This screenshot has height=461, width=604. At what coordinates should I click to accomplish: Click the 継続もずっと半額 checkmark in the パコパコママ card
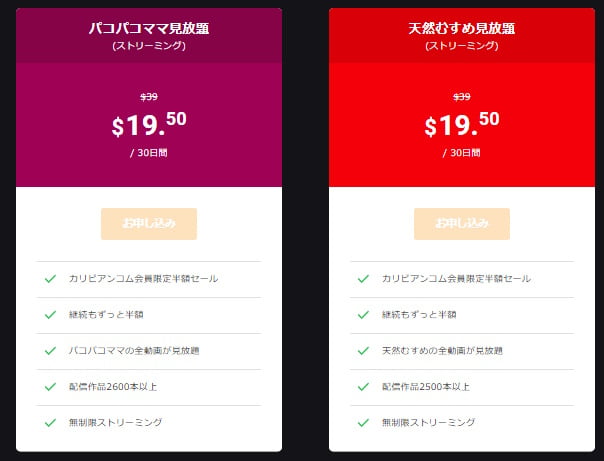point(50,315)
